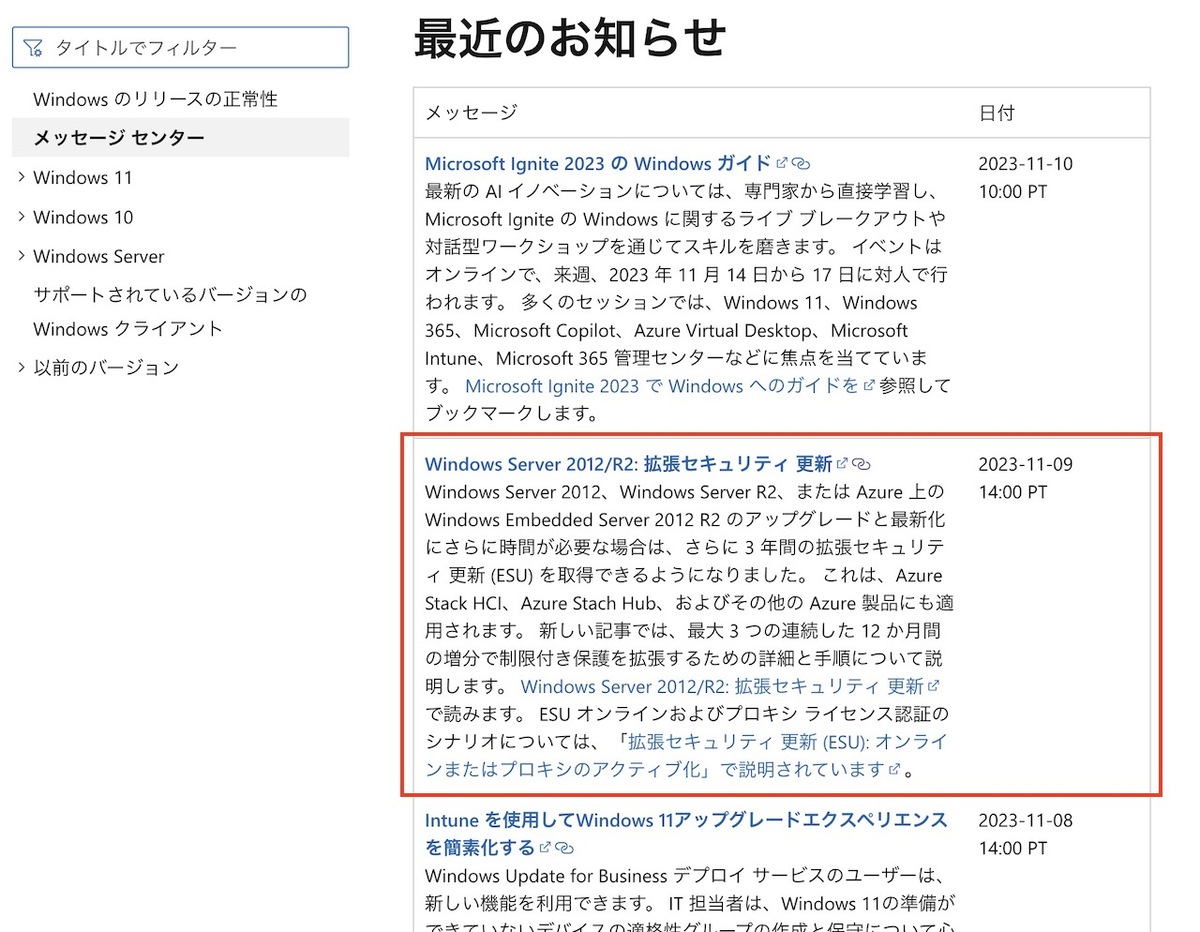Viewport: 1200px width, 932px height.
Task: Click external-link icon after を簡素化する heading
Action: [x=545, y=847]
